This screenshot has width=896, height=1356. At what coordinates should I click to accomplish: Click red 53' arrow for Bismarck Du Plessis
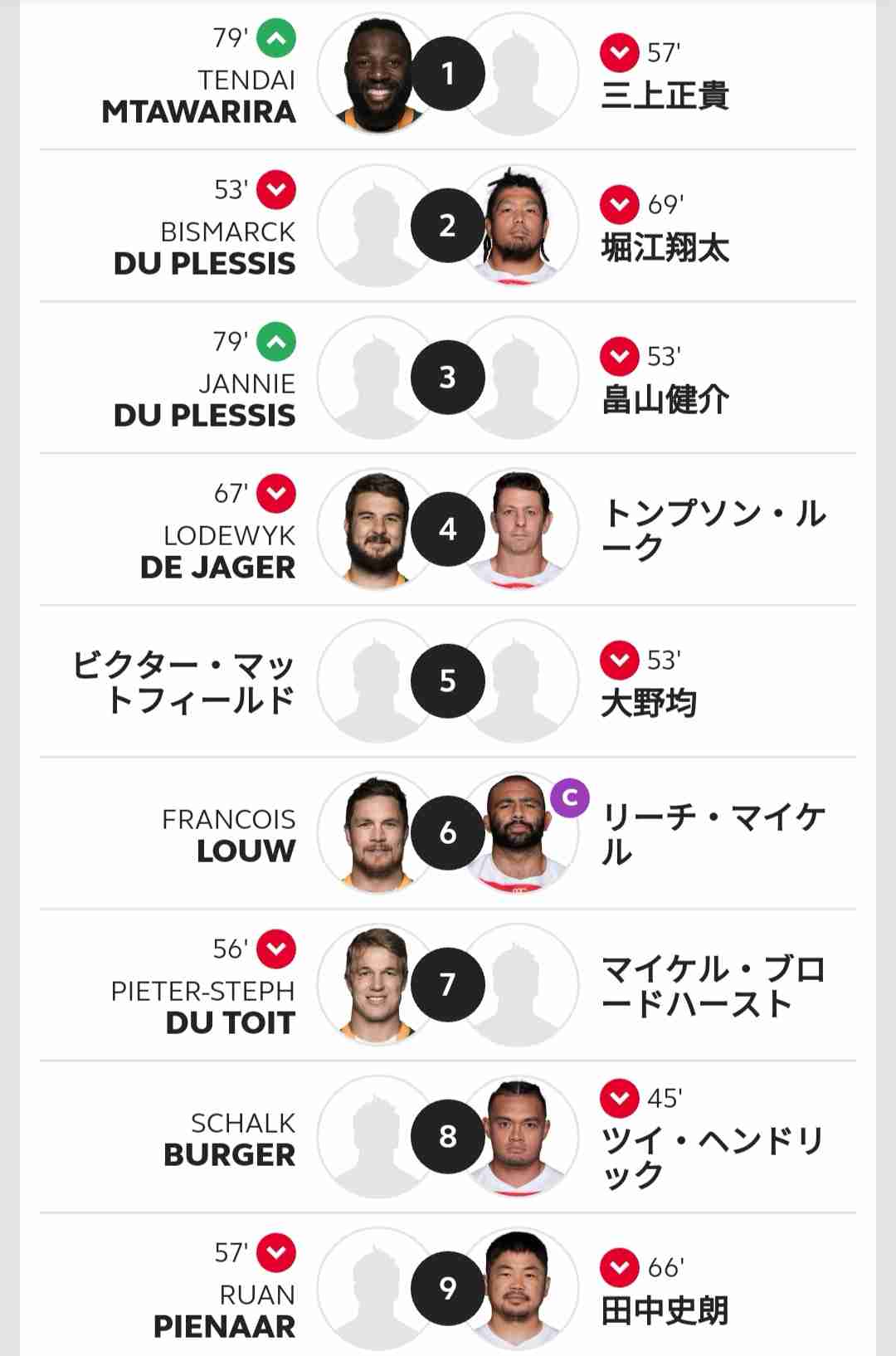point(276,190)
